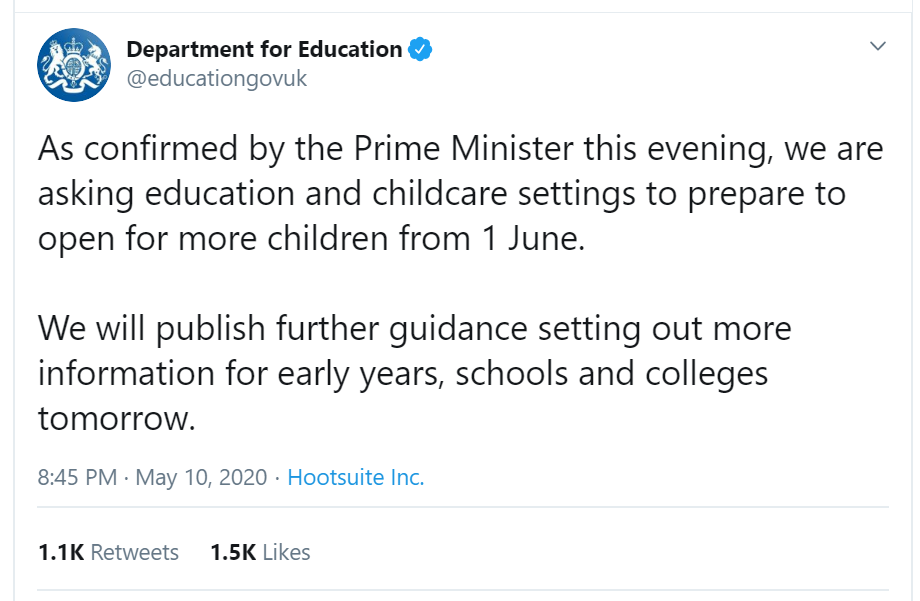
Task: Click the 1.1K retweet count number
Action: coord(61,552)
